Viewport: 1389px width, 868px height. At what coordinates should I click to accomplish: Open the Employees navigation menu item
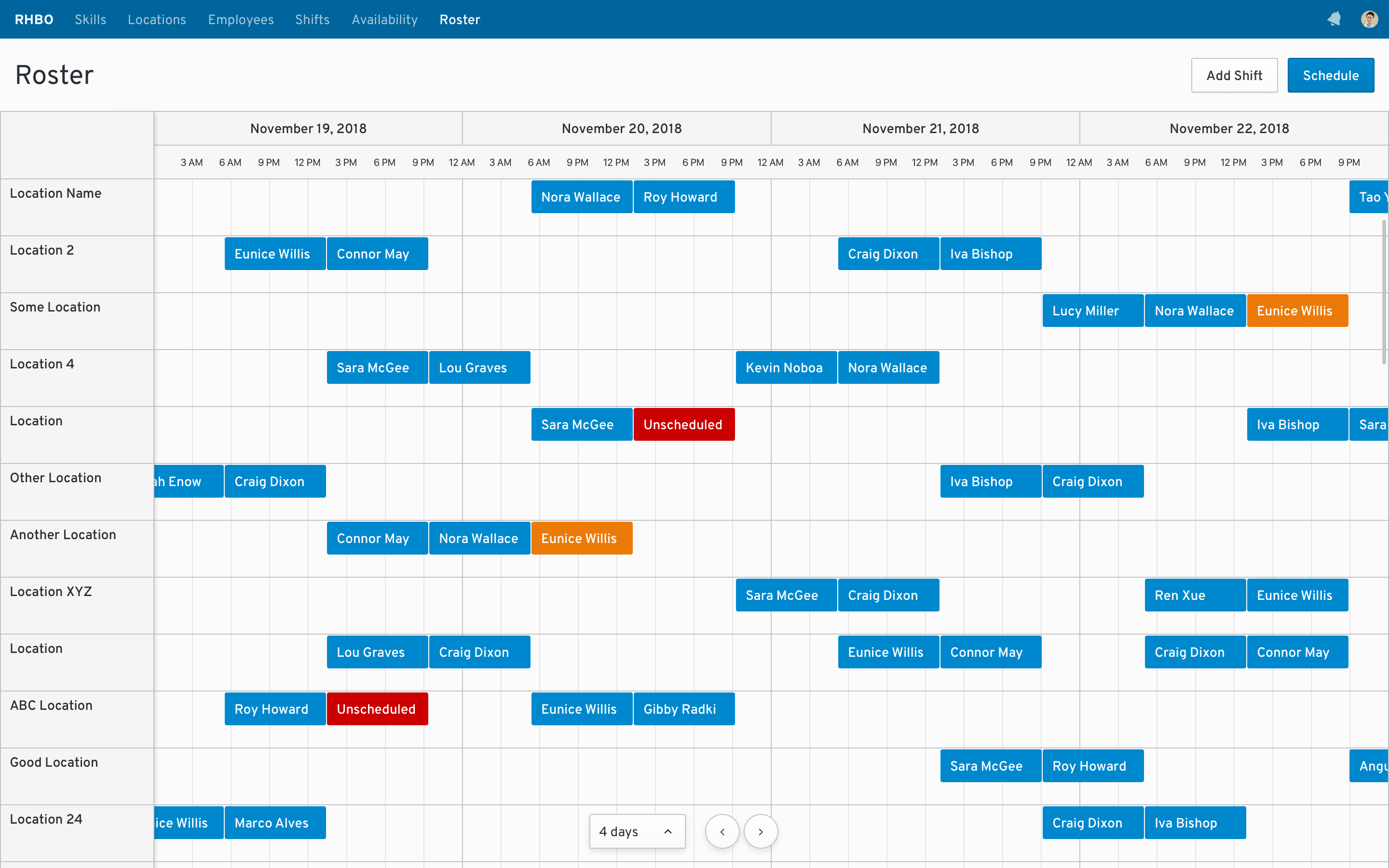(240, 19)
